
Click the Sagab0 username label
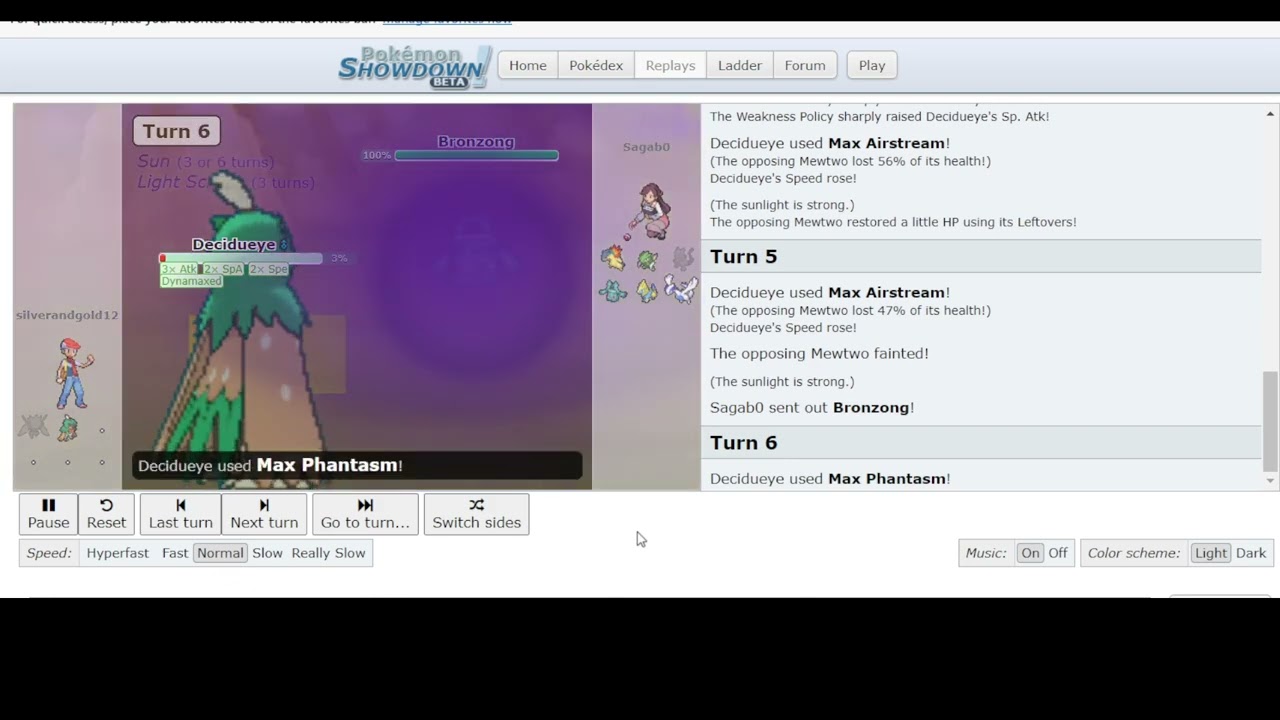(646, 147)
